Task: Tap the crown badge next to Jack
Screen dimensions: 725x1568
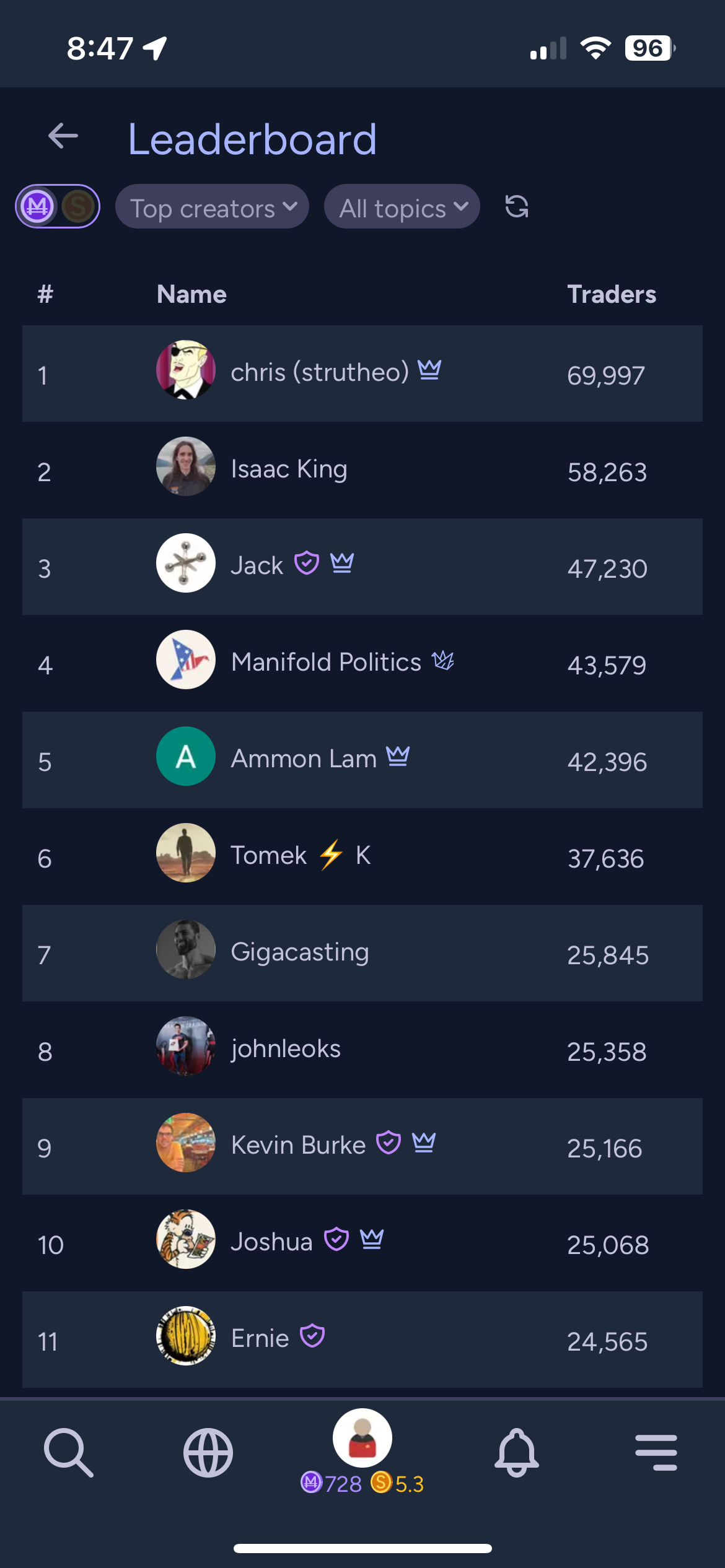Action: tap(342, 564)
